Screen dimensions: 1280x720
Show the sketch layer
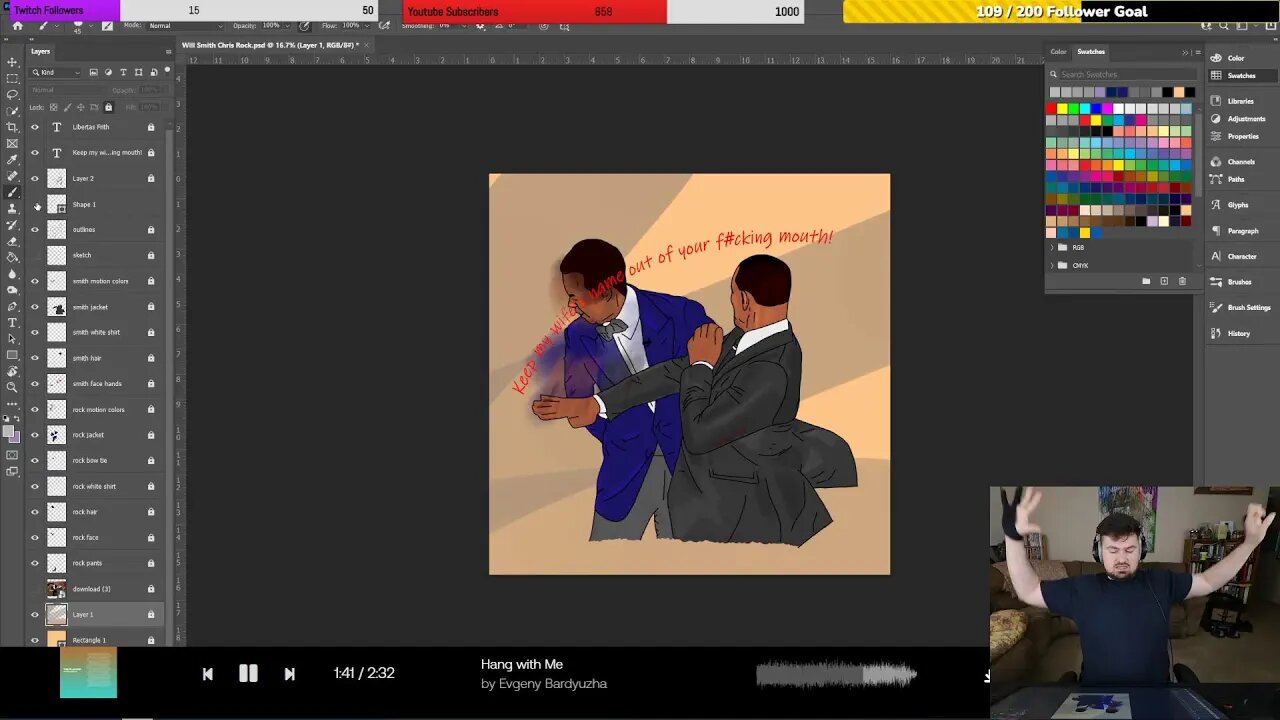point(35,255)
